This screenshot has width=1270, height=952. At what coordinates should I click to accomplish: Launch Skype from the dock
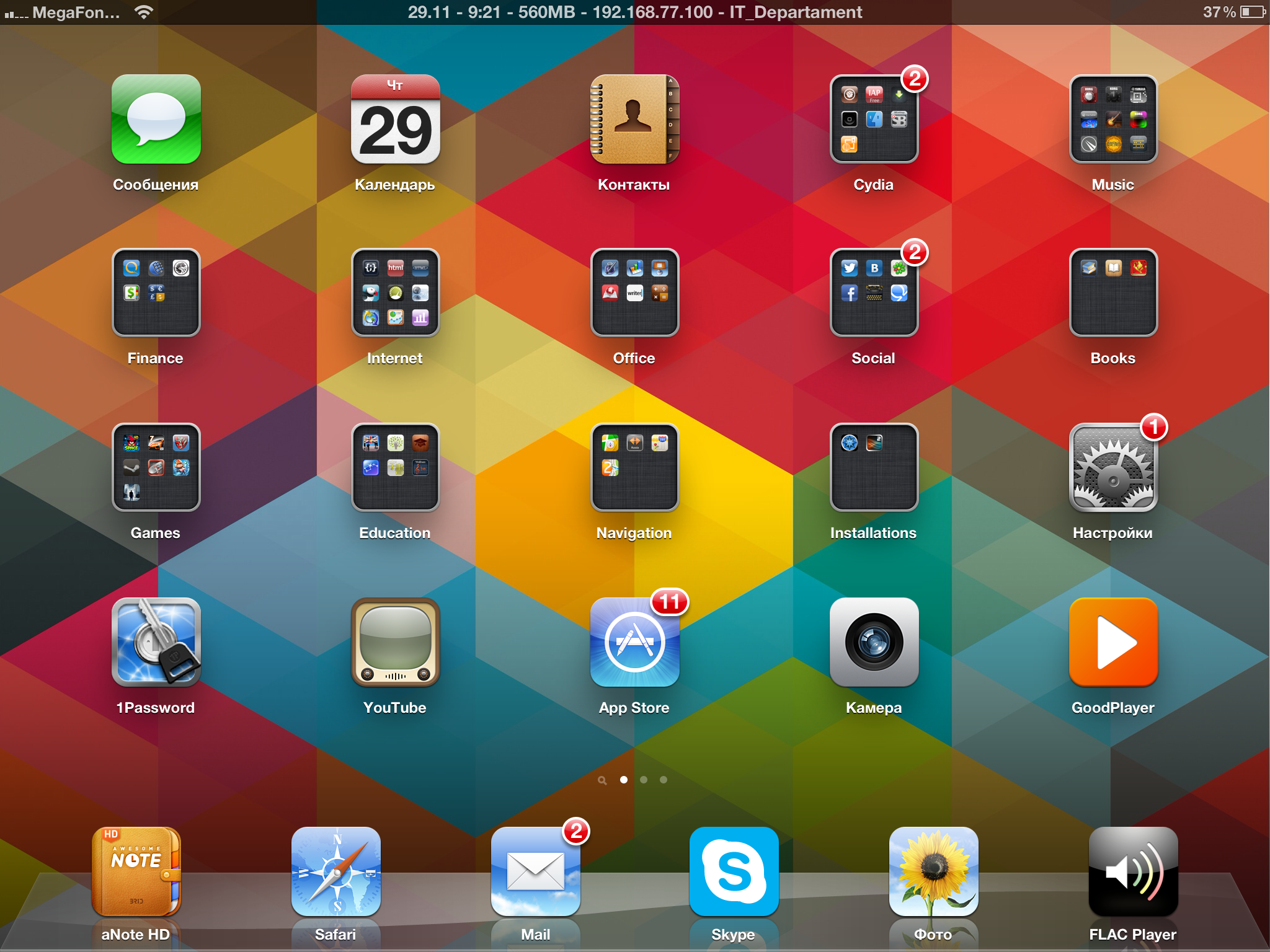(x=734, y=871)
